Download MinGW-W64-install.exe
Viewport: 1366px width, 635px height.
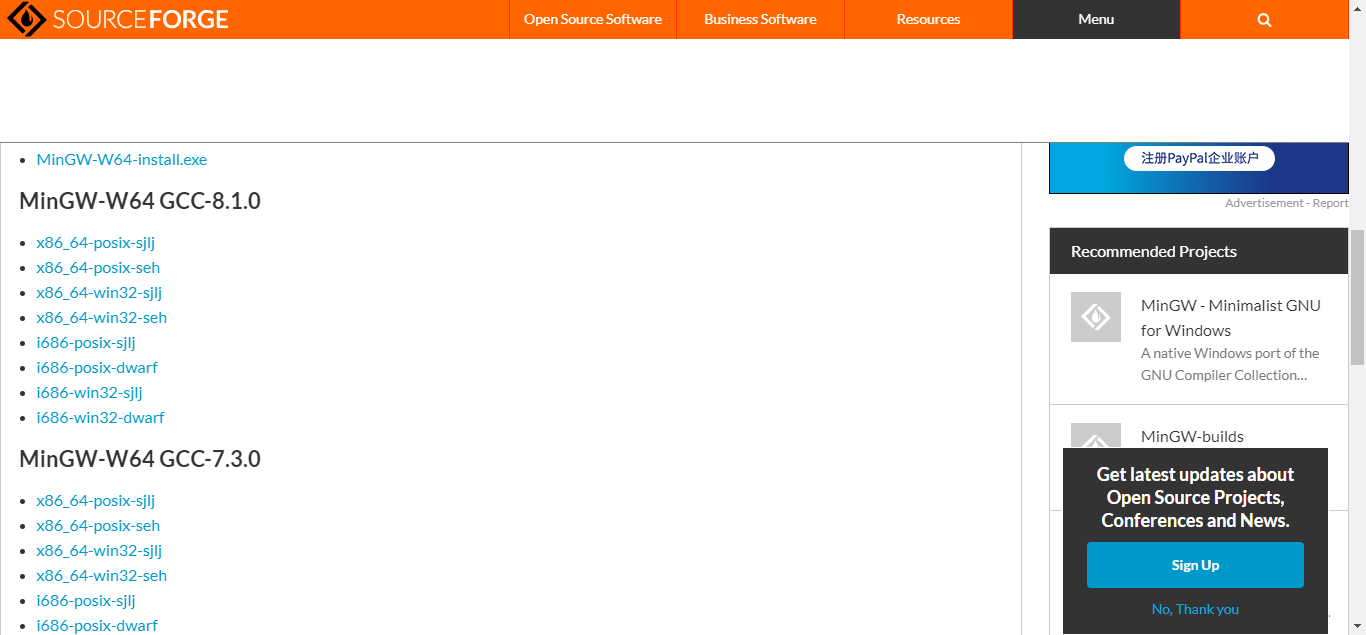point(122,159)
